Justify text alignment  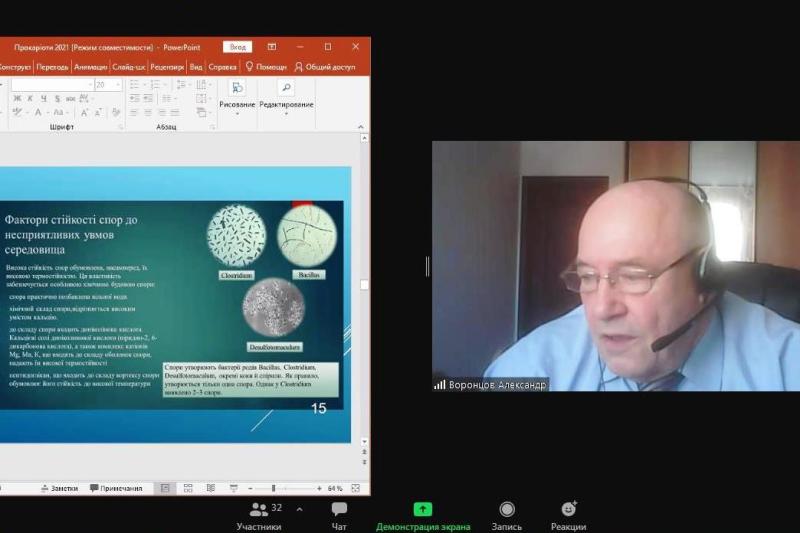[175, 112]
